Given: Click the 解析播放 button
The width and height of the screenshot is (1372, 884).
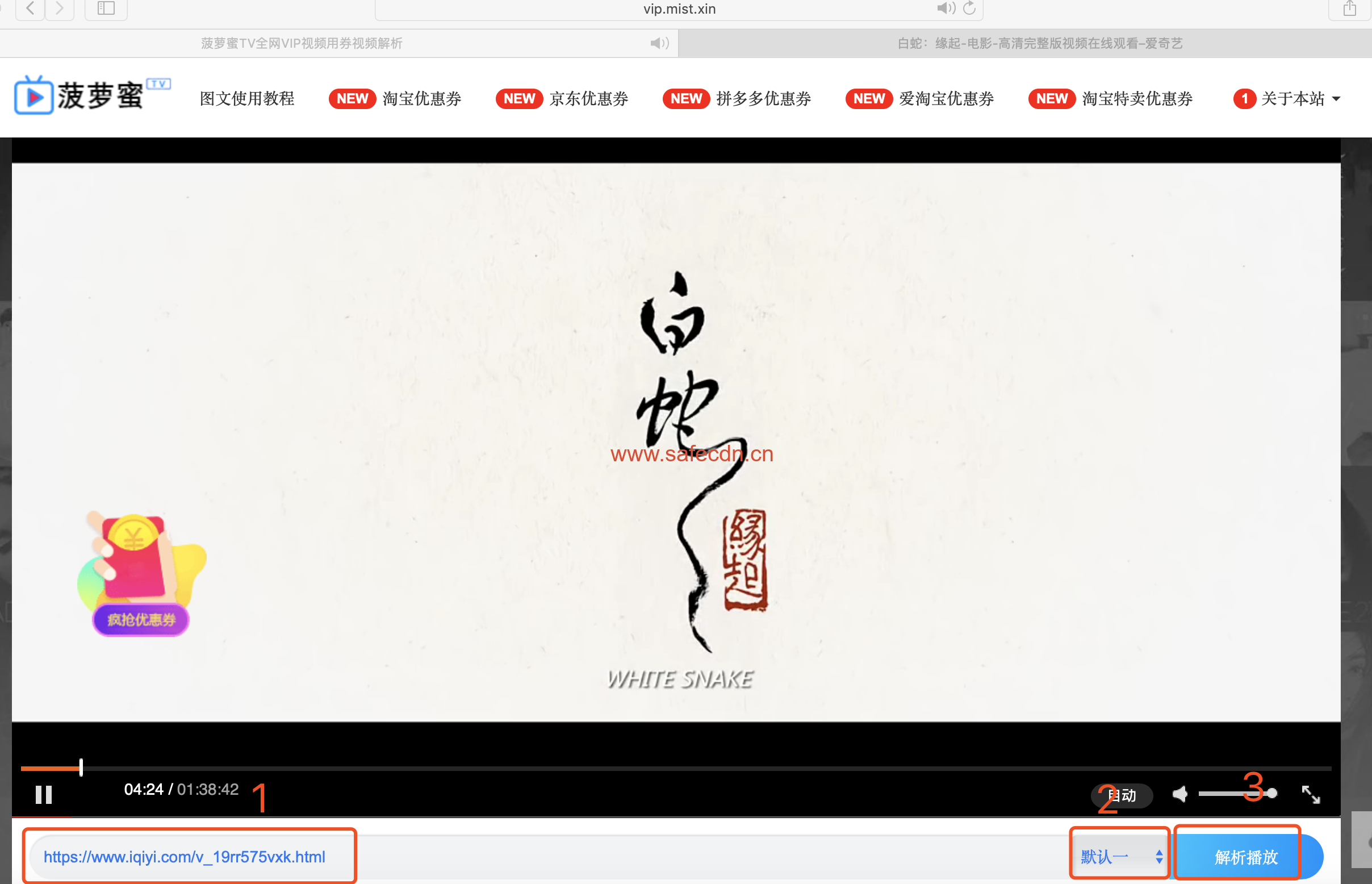Looking at the screenshot, I should click(x=1247, y=857).
